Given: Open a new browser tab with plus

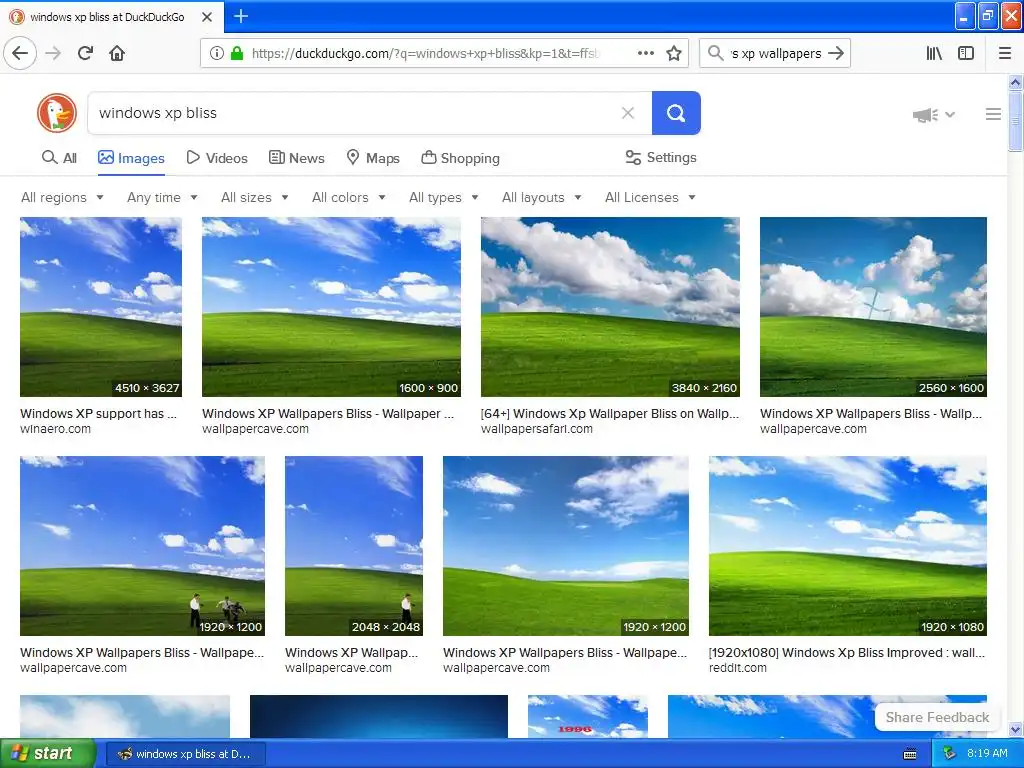Looking at the screenshot, I should click(x=241, y=16).
